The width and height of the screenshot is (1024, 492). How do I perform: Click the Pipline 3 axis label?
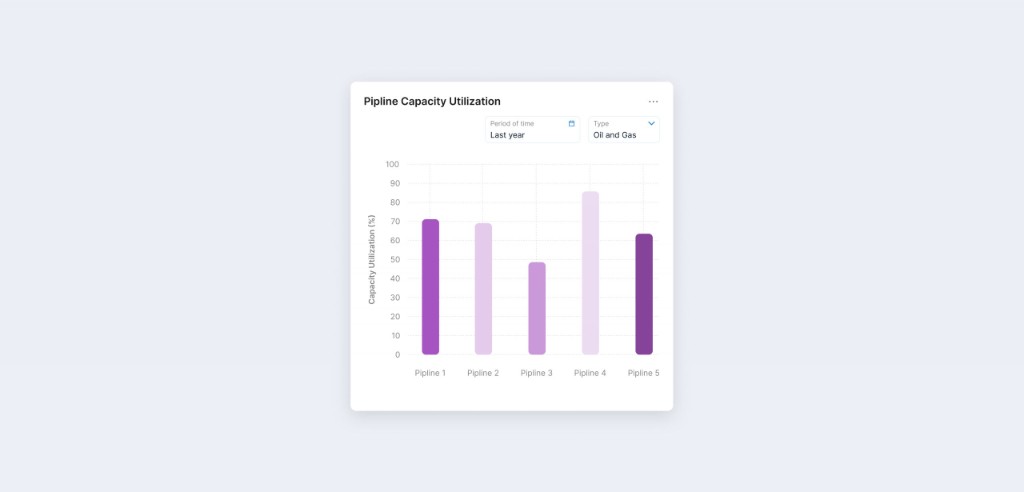[x=537, y=373]
